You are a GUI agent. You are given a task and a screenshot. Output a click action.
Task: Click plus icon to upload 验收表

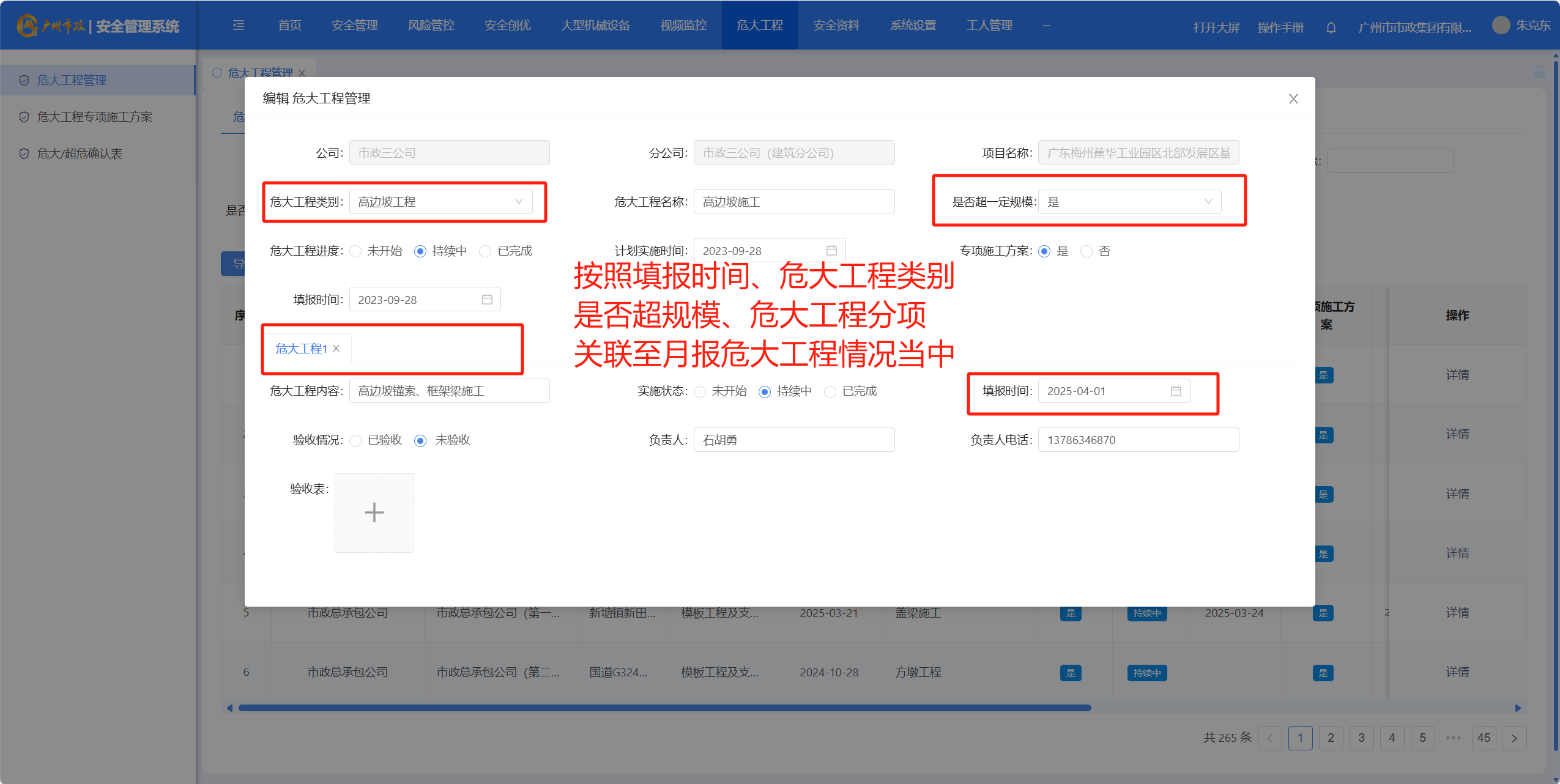tap(374, 512)
